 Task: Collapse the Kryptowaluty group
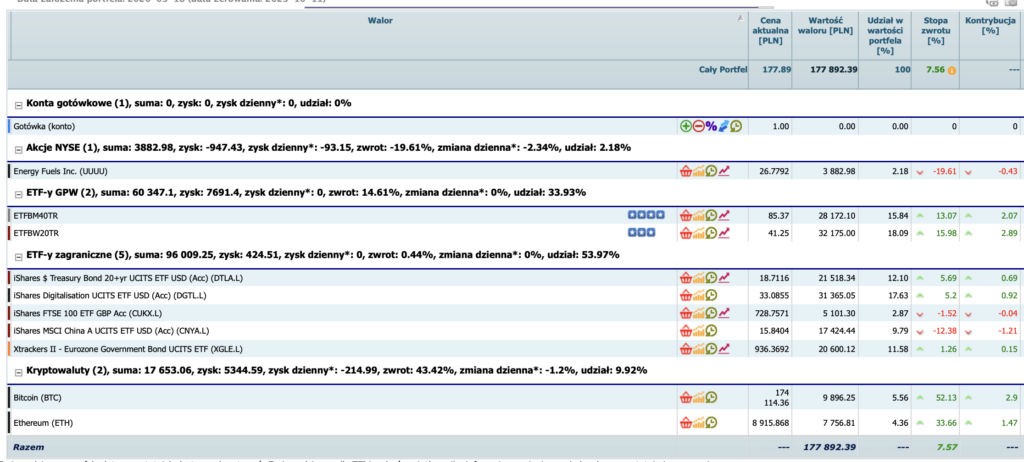coord(17,370)
